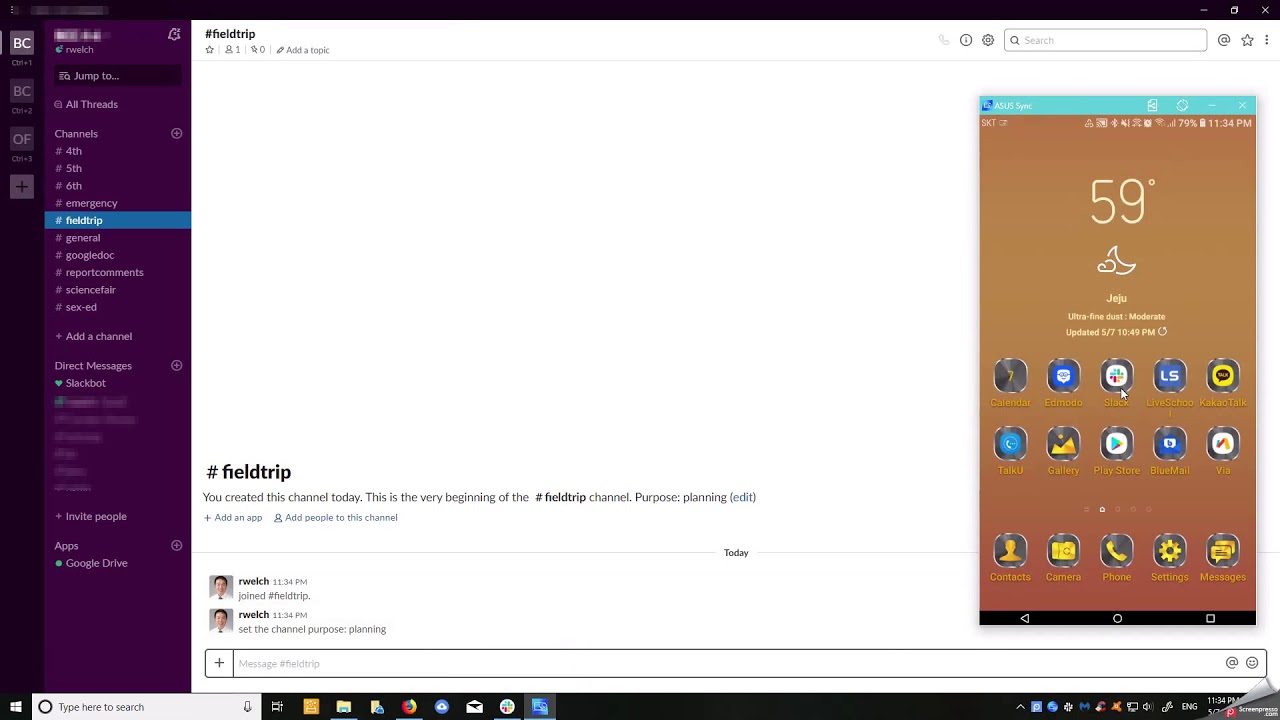Screen dimensions: 1280x720
Task: Click Add people to this channel
Action: click(335, 518)
